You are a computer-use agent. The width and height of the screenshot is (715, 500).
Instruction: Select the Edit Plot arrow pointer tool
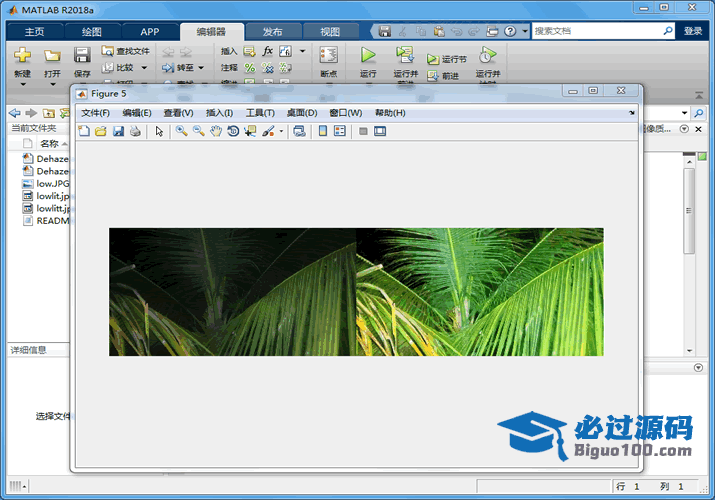pos(159,131)
